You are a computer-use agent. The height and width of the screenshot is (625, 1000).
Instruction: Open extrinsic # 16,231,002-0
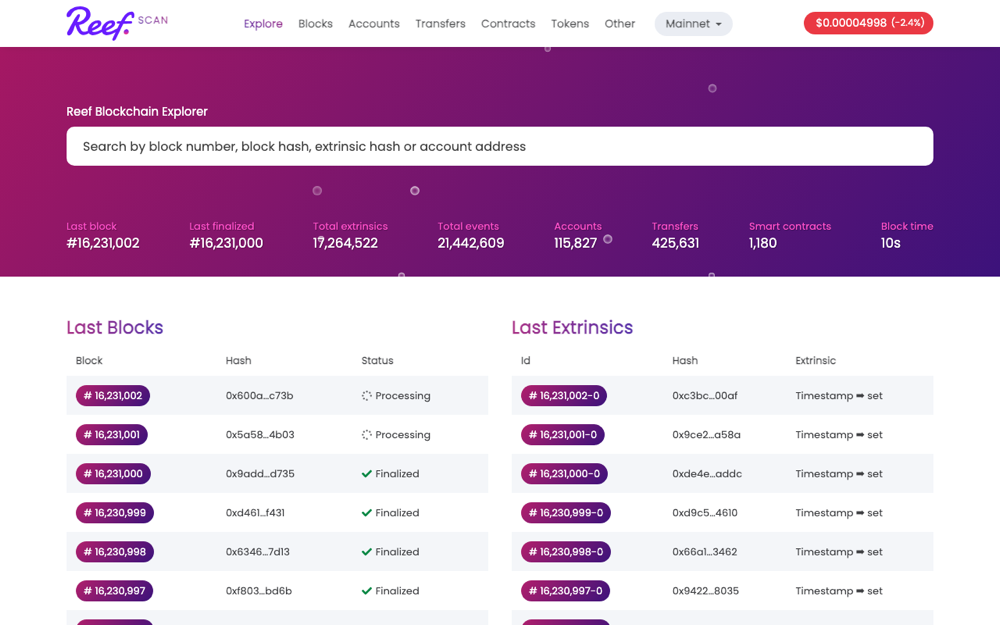564,395
